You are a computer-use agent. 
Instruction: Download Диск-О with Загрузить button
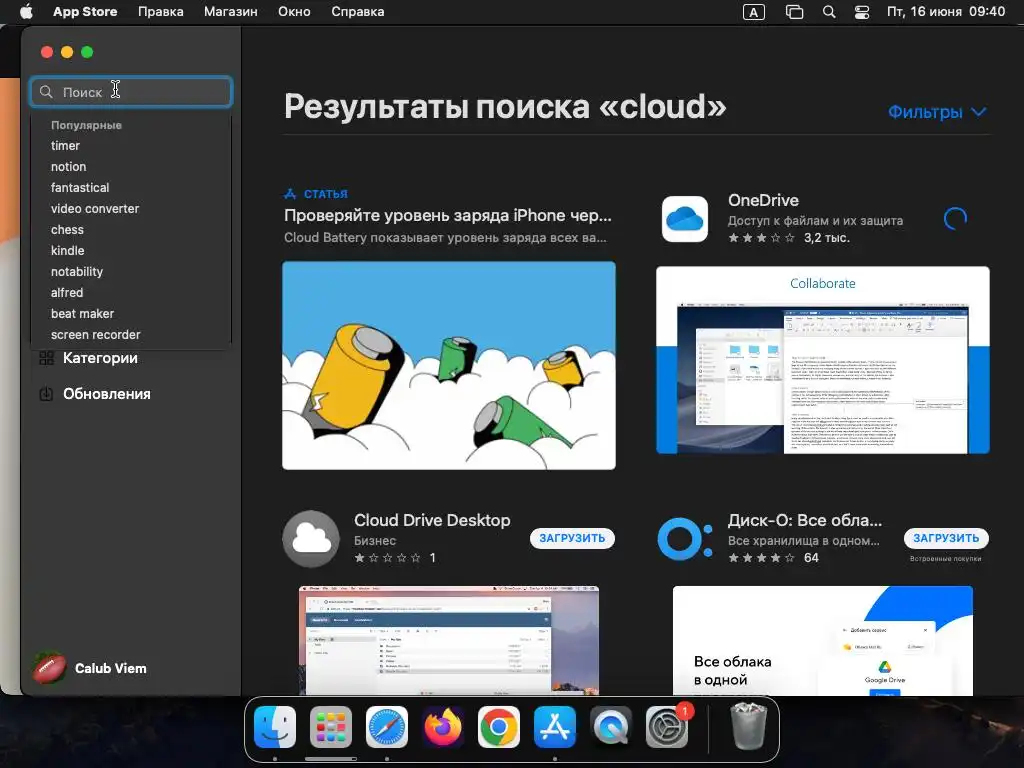coord(946,538)
